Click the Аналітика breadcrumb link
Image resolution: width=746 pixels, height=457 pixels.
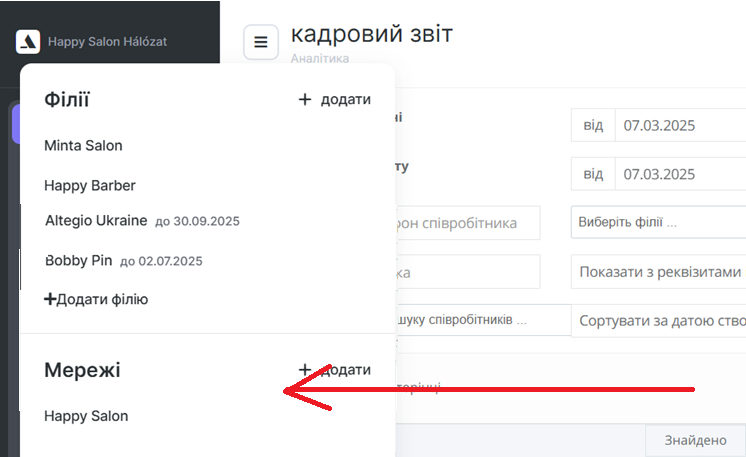click(320, 59)
